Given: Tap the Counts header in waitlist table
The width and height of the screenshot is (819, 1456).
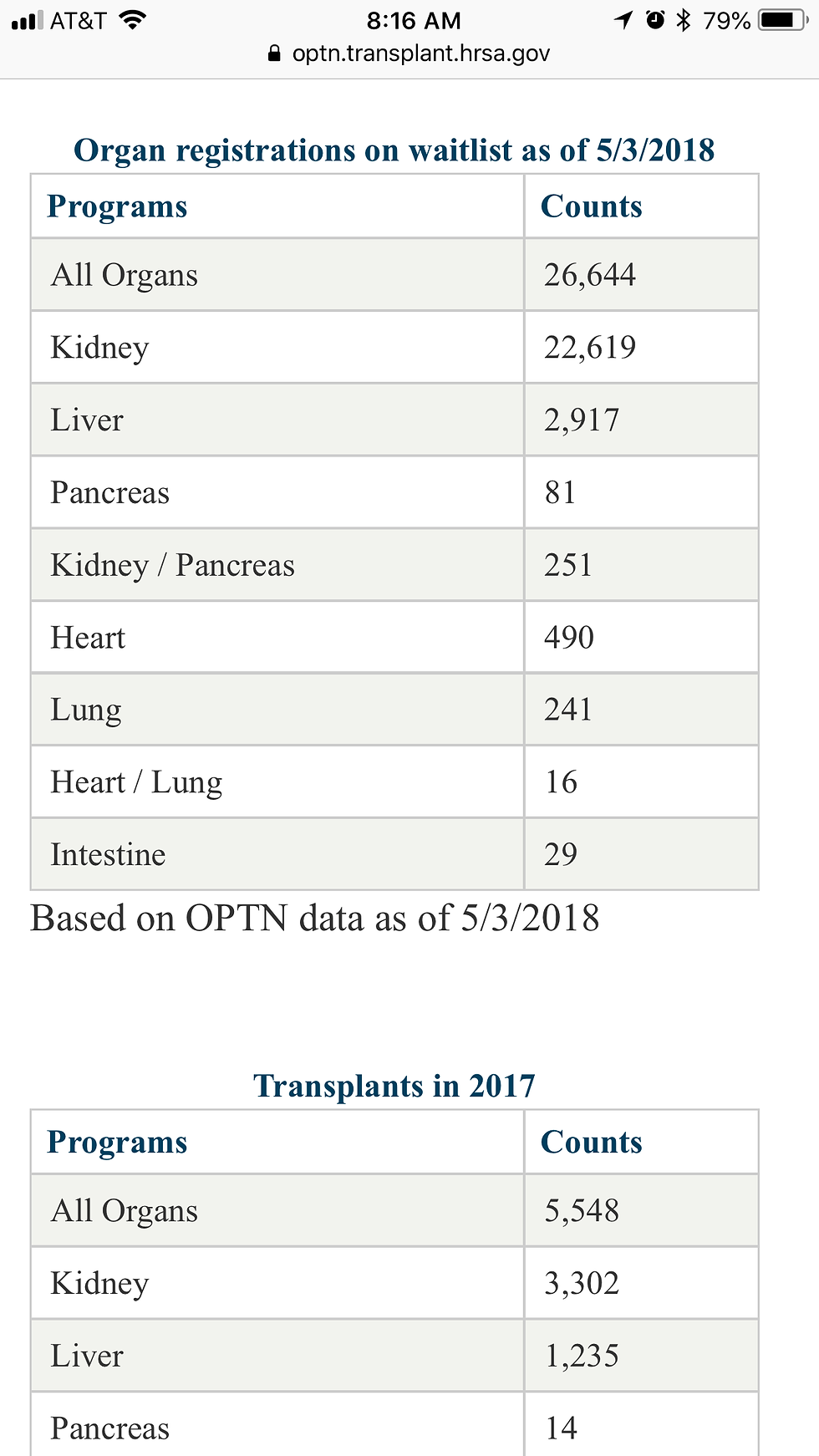Looking at the screenshot, I should [591, 206].
